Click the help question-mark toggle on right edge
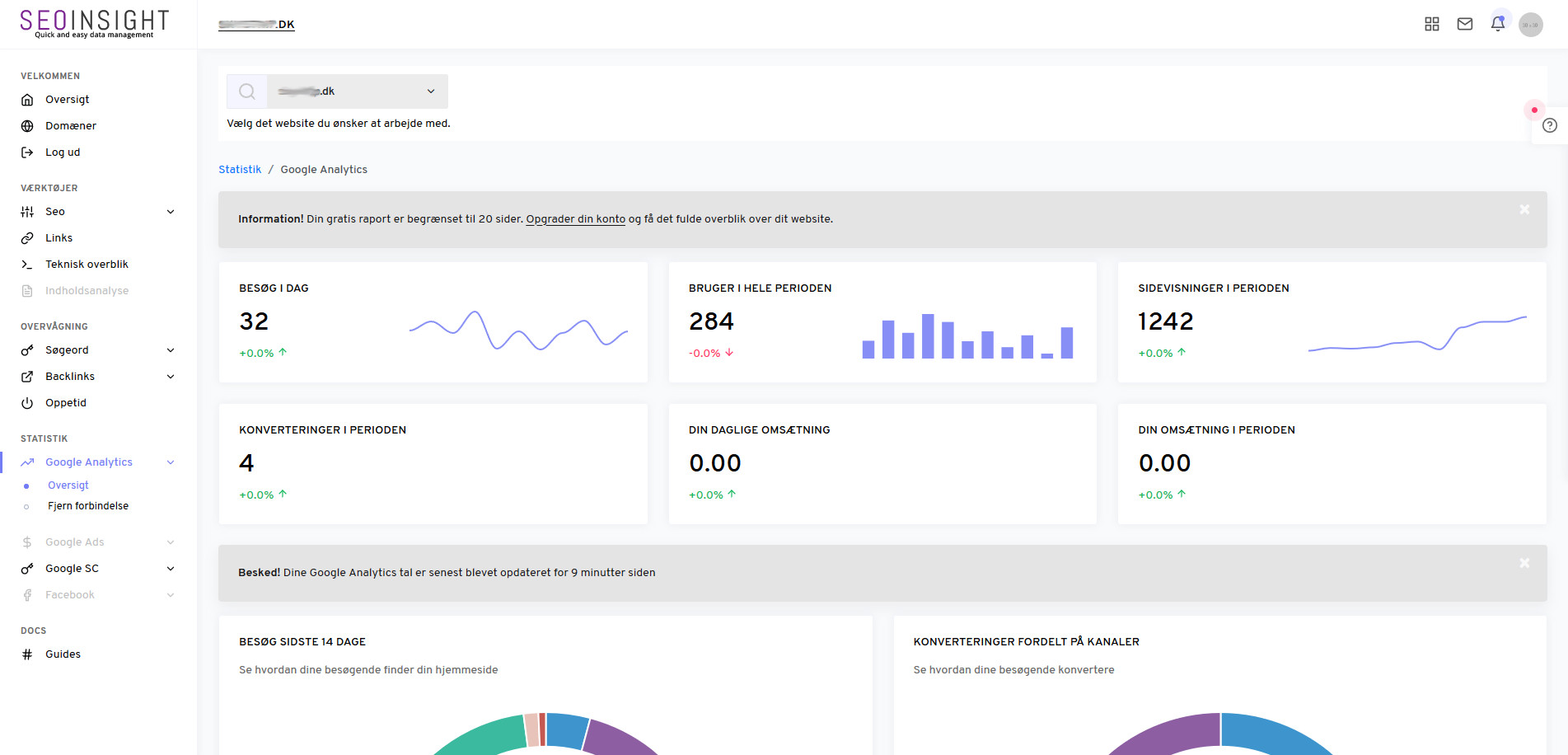The height and width of the screenshot is (755, 1568). [1550, 125]
